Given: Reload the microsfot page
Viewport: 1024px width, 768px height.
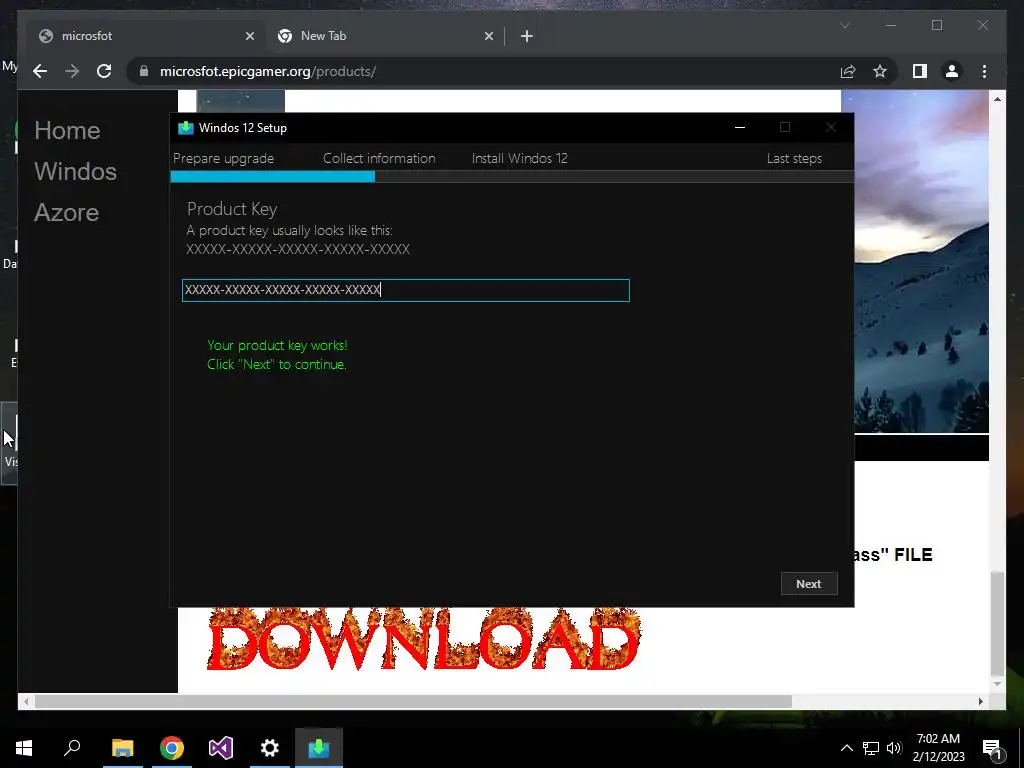Looking at the screenshot, I should (x=104, y=71).
